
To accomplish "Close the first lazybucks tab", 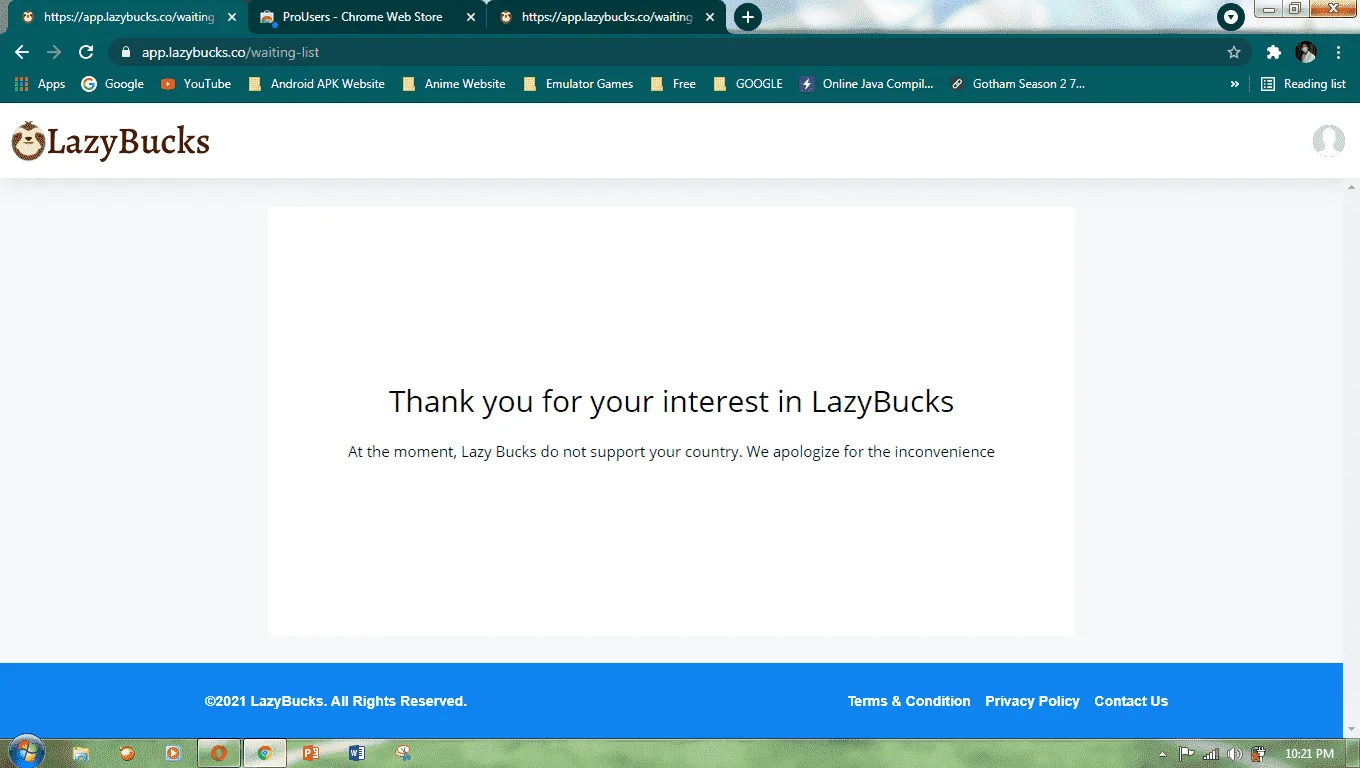I will point(232,17).
